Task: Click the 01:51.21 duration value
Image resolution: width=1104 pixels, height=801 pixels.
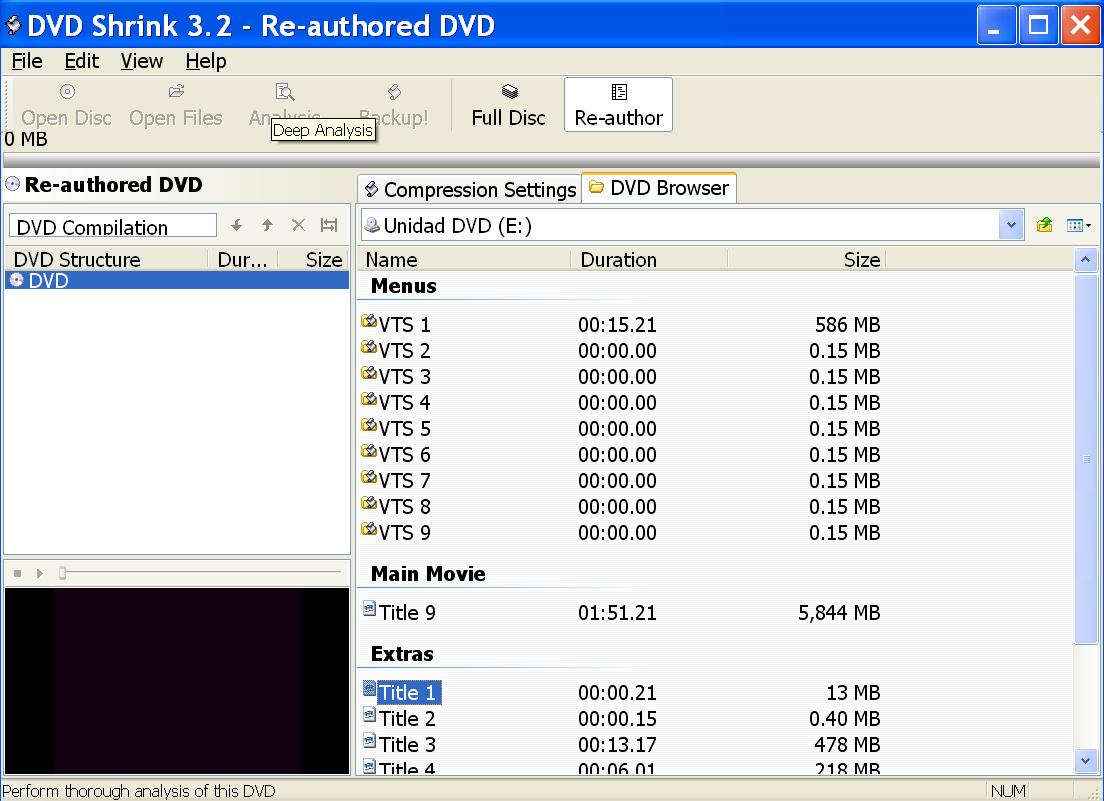Action: [617, 612]
